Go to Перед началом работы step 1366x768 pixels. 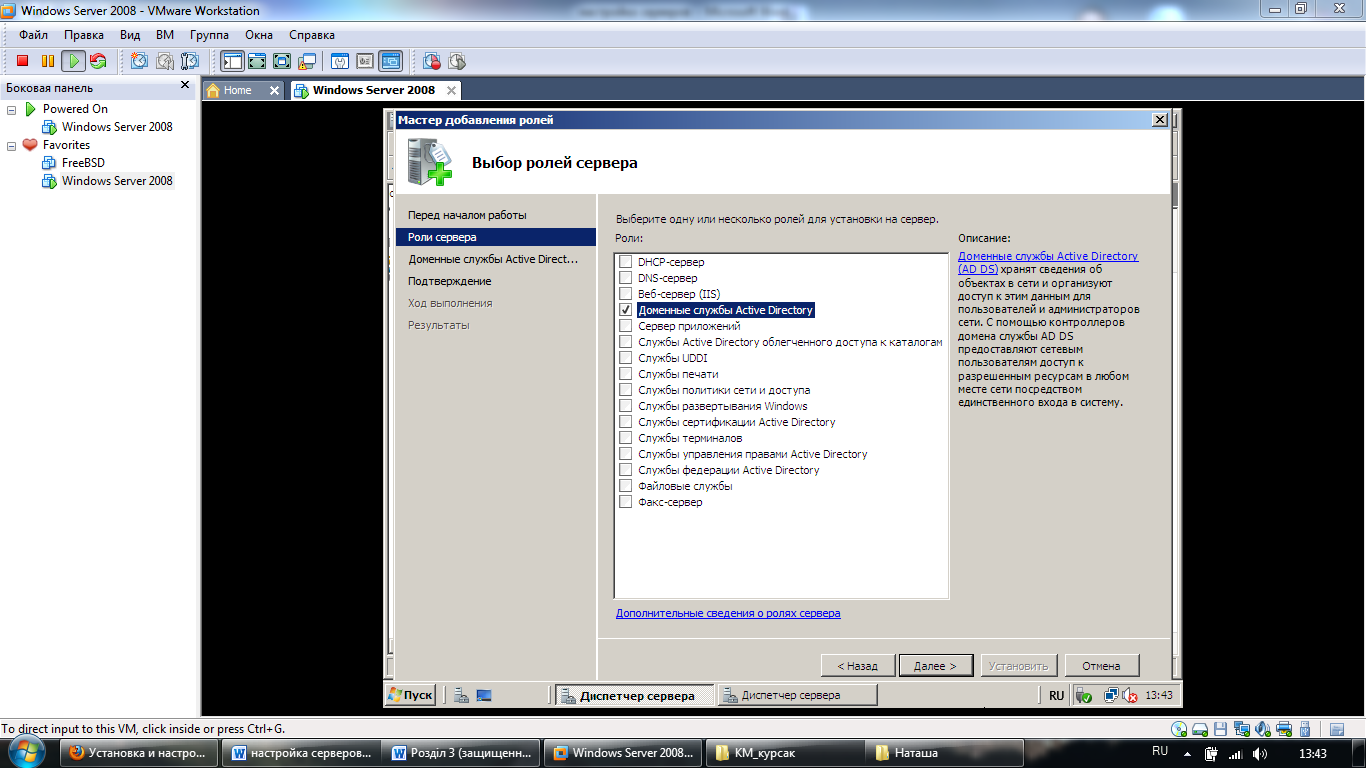(467, 215)
